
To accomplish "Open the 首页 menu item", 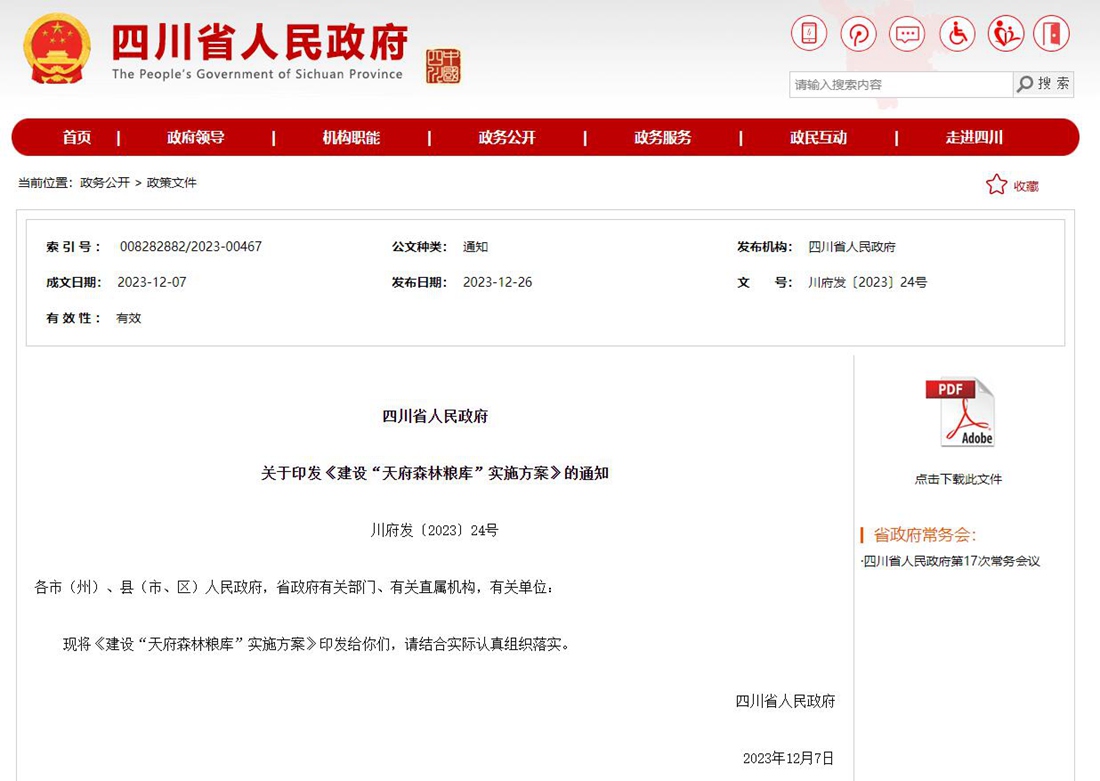I will click(x=76, y=138).
